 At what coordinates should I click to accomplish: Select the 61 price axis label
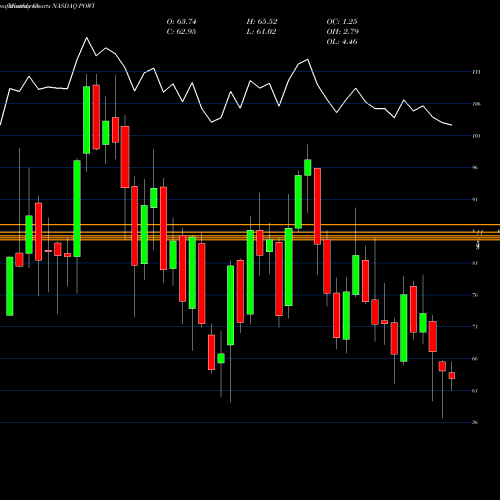475,391
